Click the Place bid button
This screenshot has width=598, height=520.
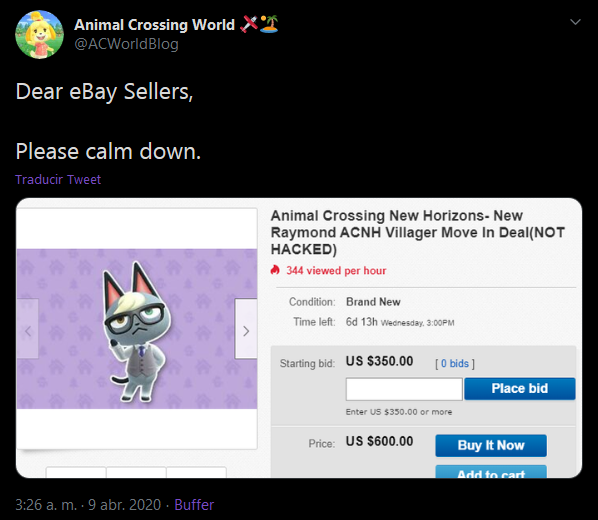coord(520,389)
